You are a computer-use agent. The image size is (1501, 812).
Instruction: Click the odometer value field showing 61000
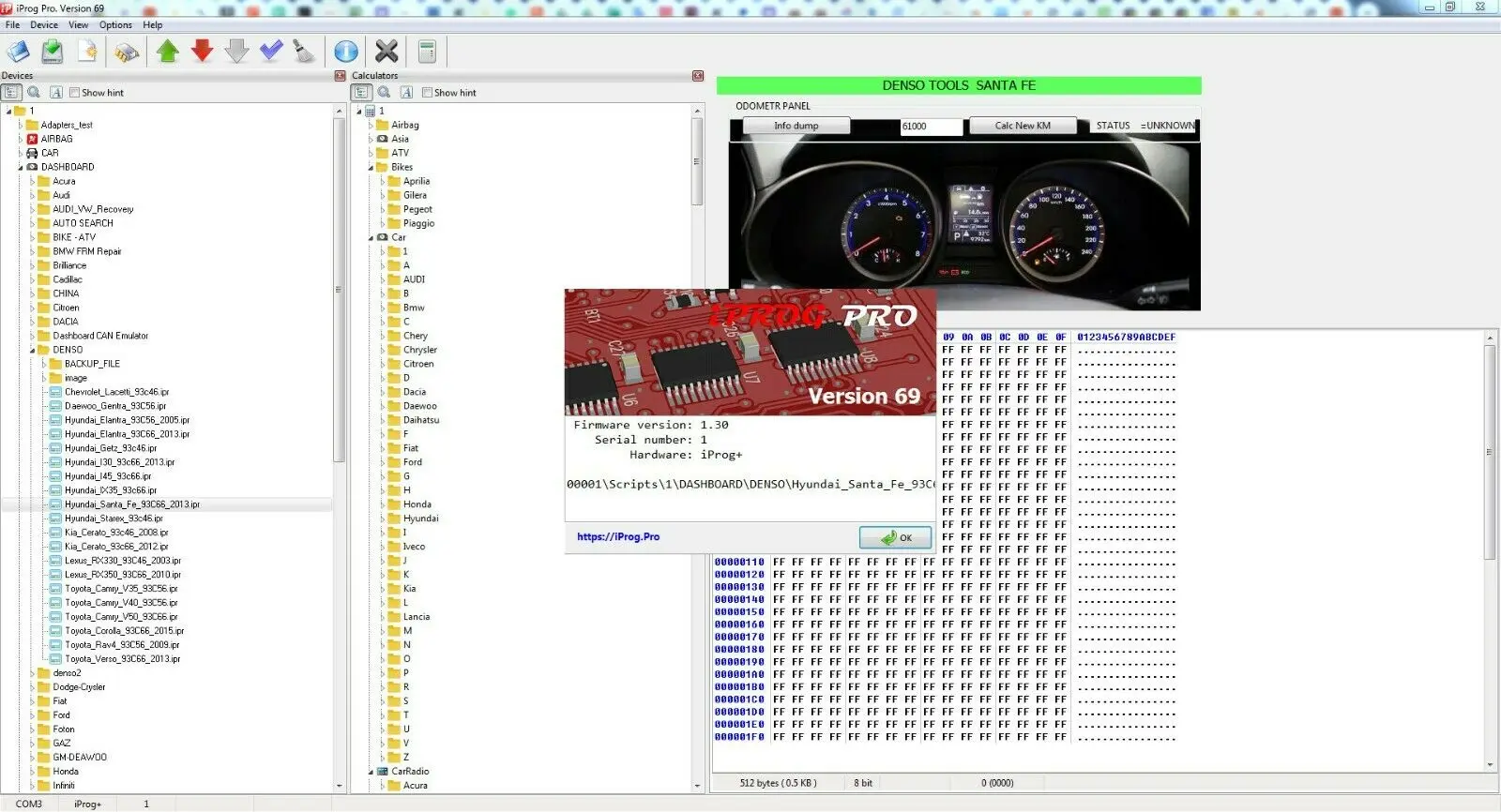(x=931, y=127)
